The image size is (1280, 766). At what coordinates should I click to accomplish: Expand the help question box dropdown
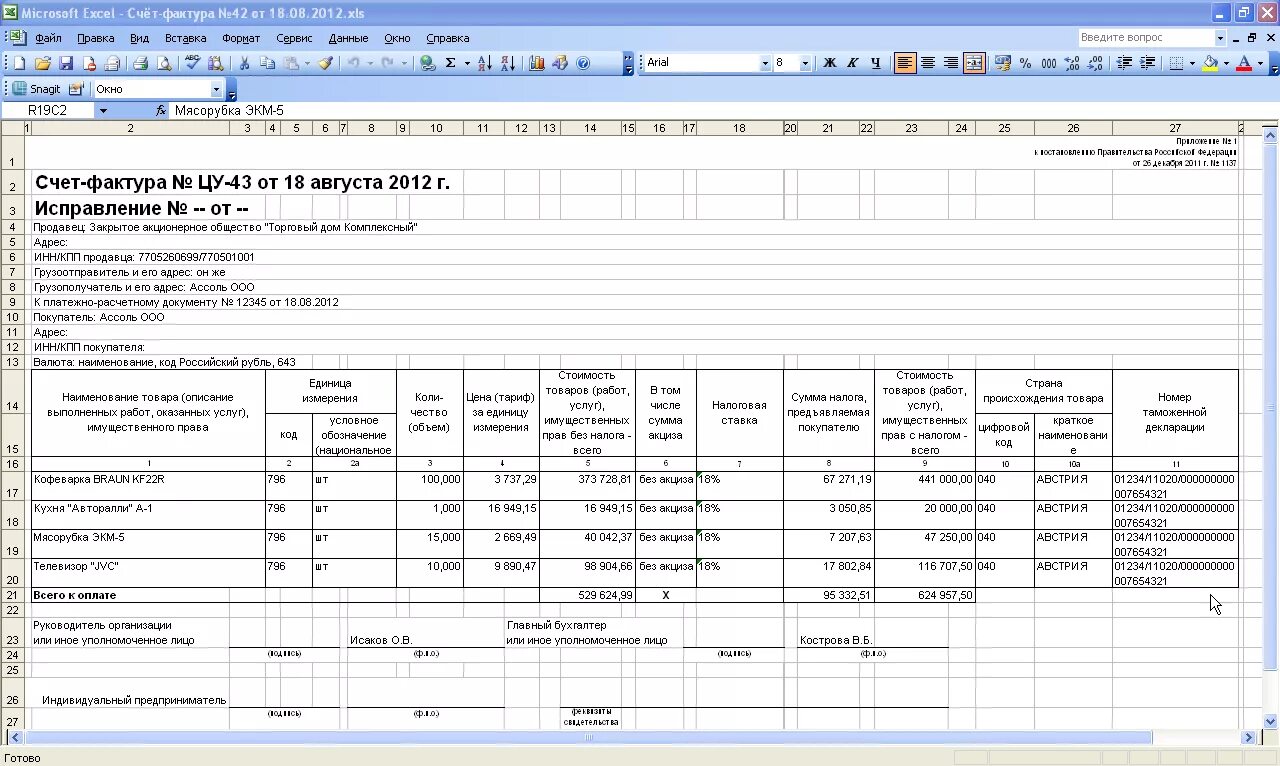click(x=1220, y=38)
